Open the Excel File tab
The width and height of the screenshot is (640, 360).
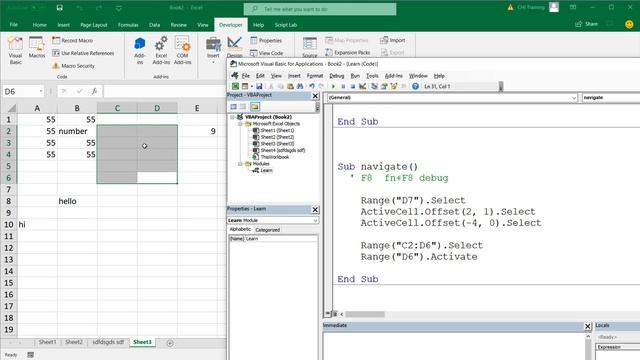point(13,25)
